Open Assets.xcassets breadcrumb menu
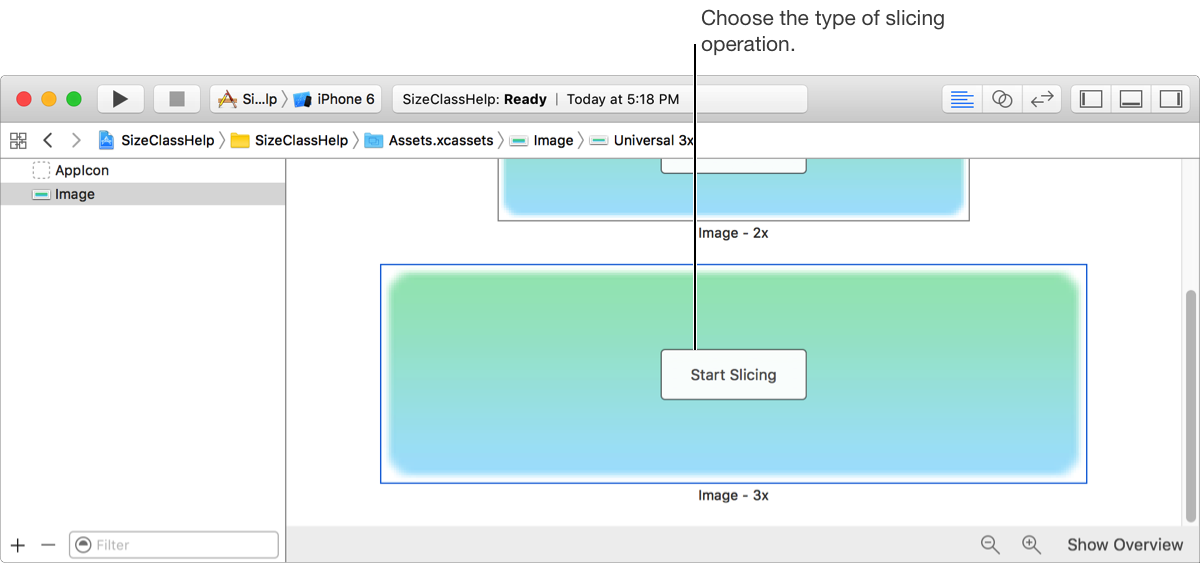Viewport: 1200px width, 563px height. tap(440, 140)
